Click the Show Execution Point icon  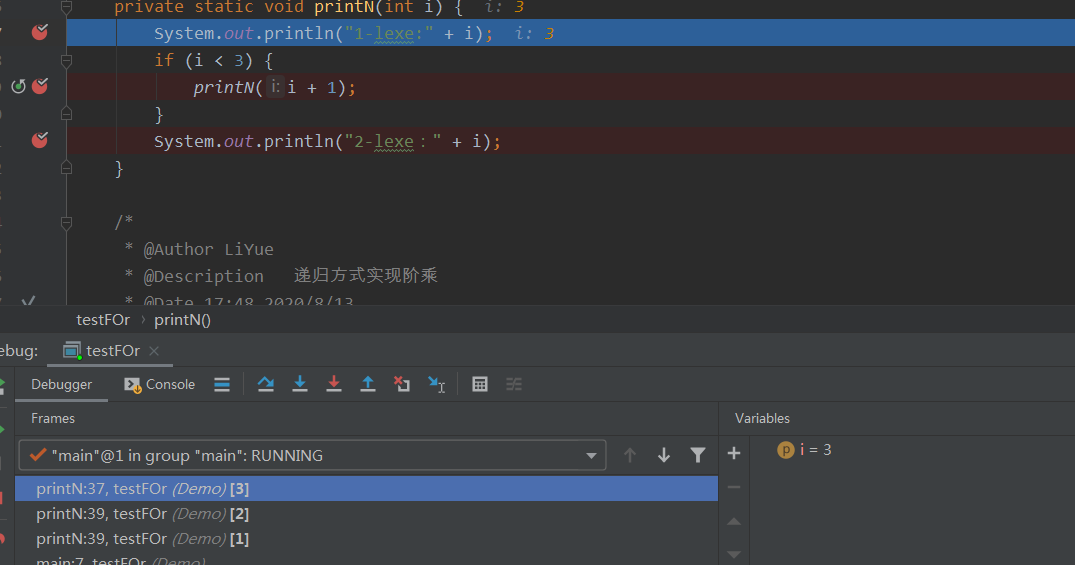click(221, 384)
